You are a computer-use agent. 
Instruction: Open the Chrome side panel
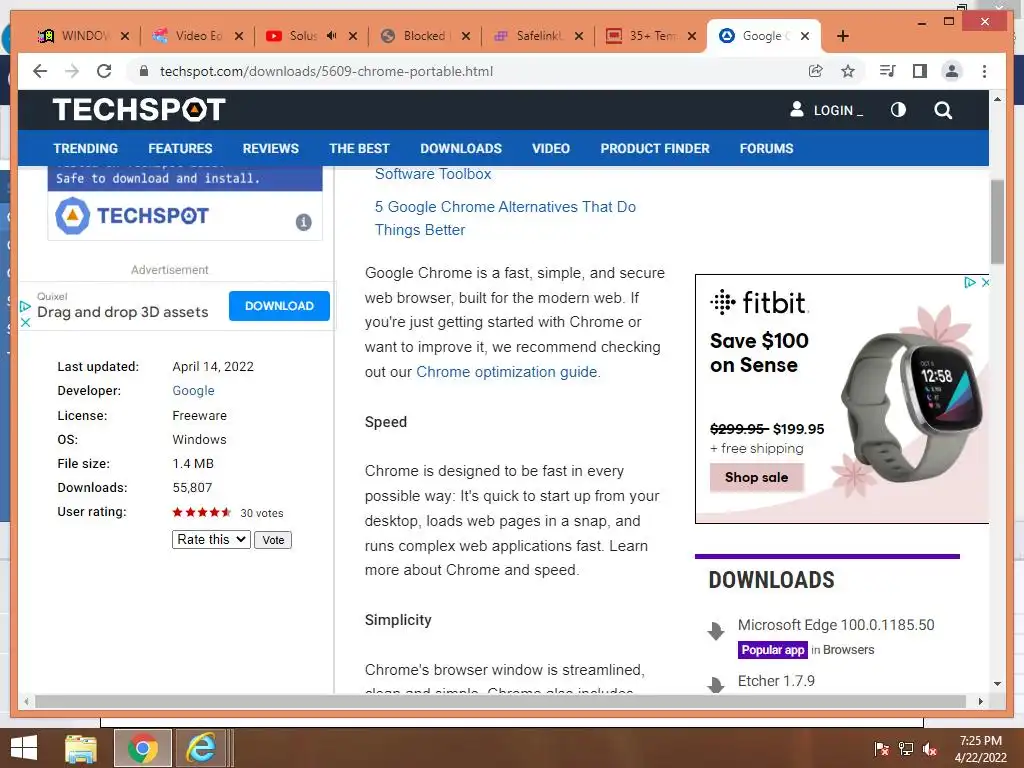tap(920, 71)
